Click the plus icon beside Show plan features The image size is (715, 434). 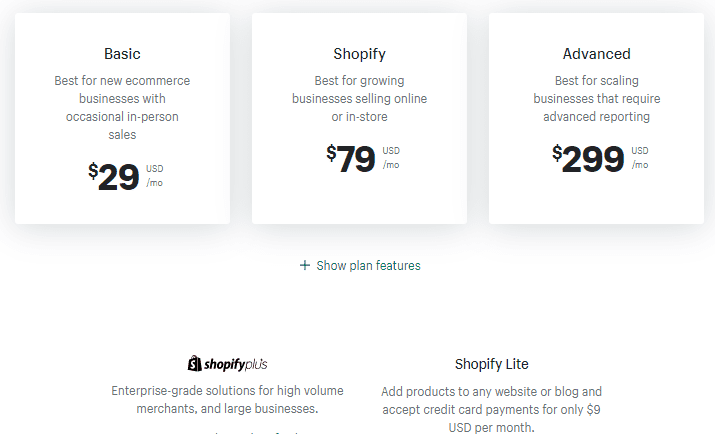305,265
